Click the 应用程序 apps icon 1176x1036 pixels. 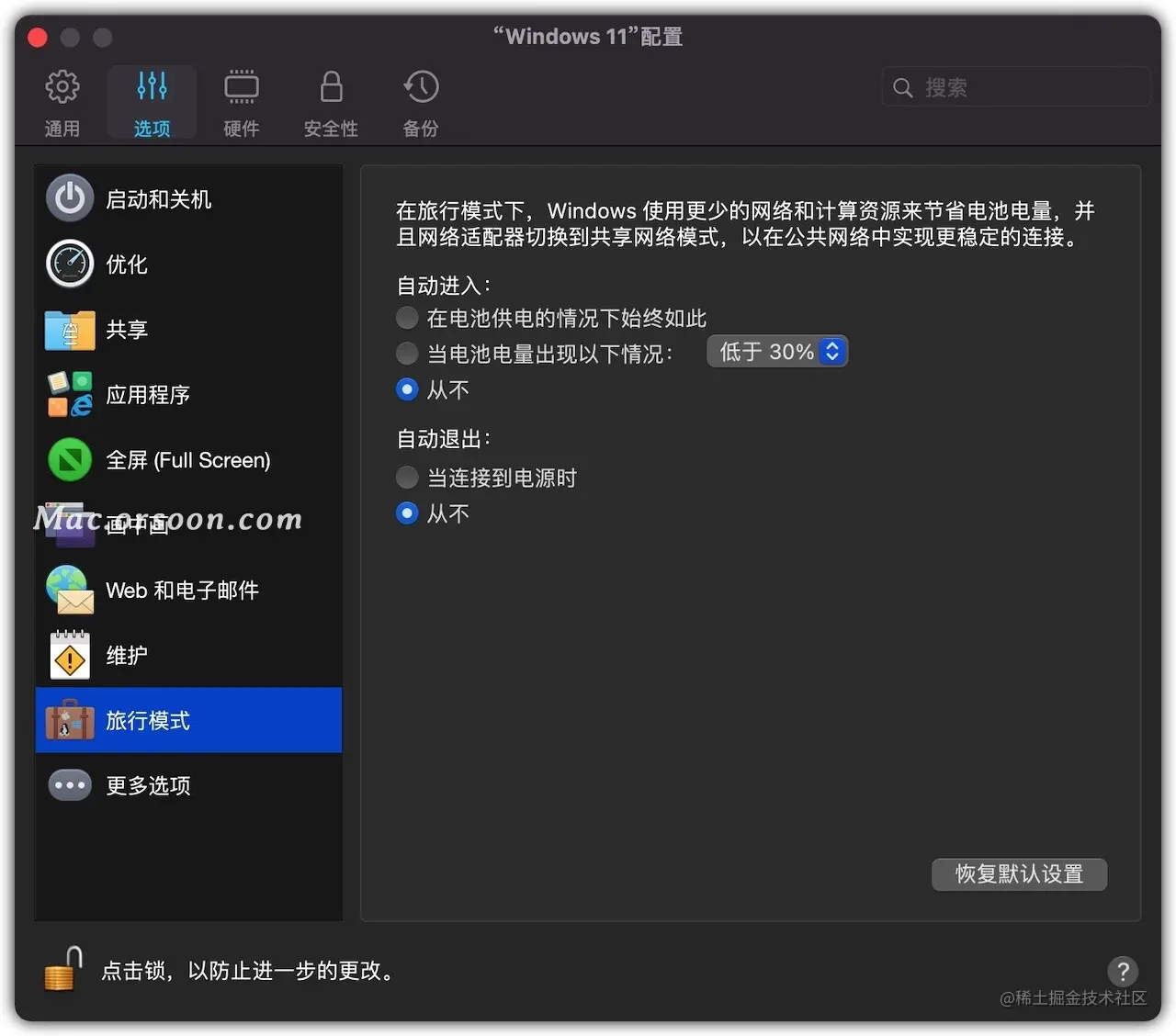(x=70, y=394)
